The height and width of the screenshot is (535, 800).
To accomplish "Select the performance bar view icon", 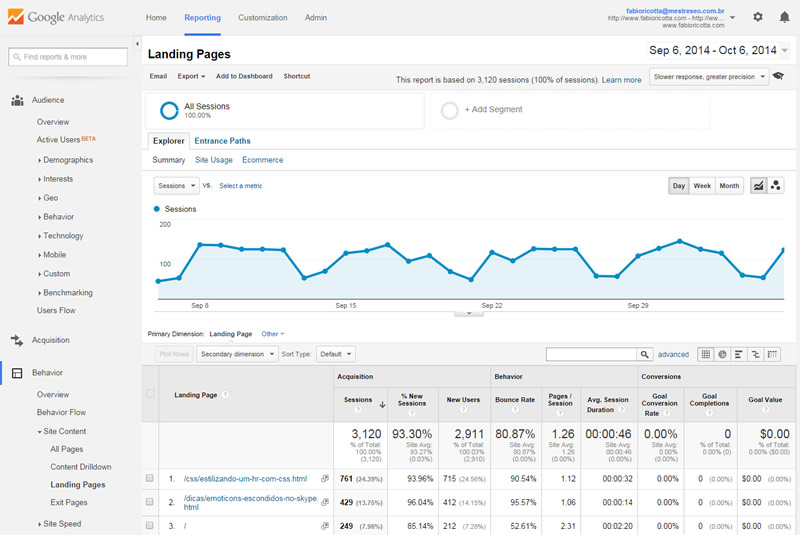I will coord(738,354).
